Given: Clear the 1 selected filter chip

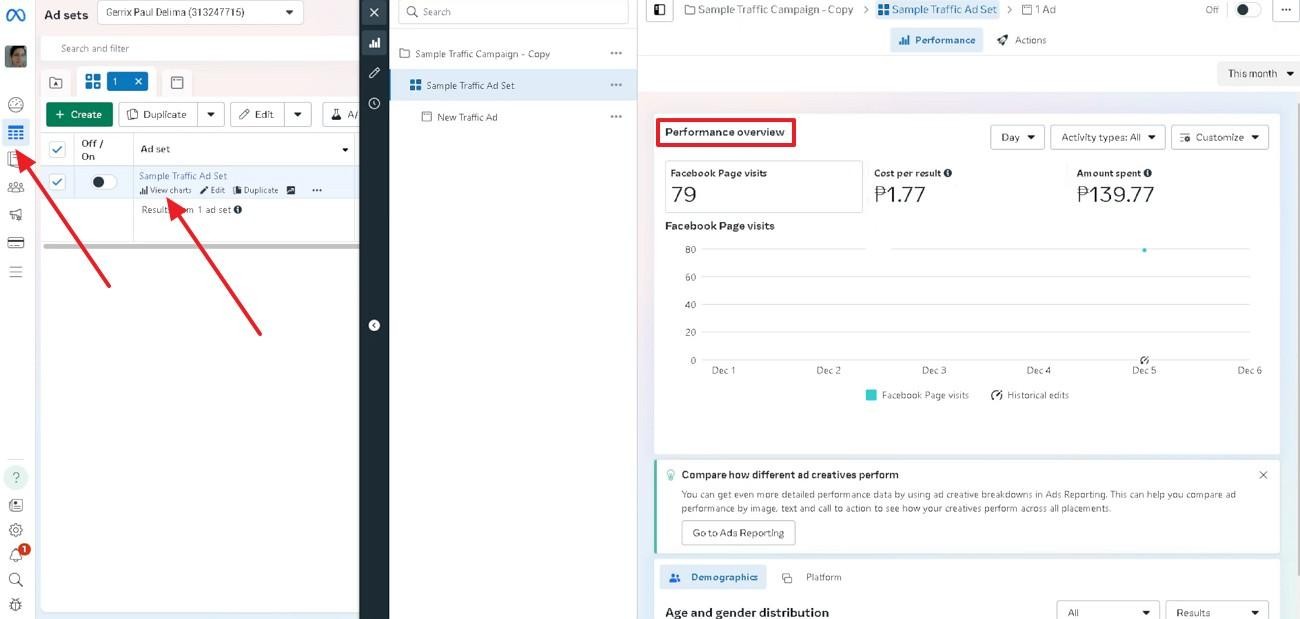Looking at the screenshot, I should [138, 81].
